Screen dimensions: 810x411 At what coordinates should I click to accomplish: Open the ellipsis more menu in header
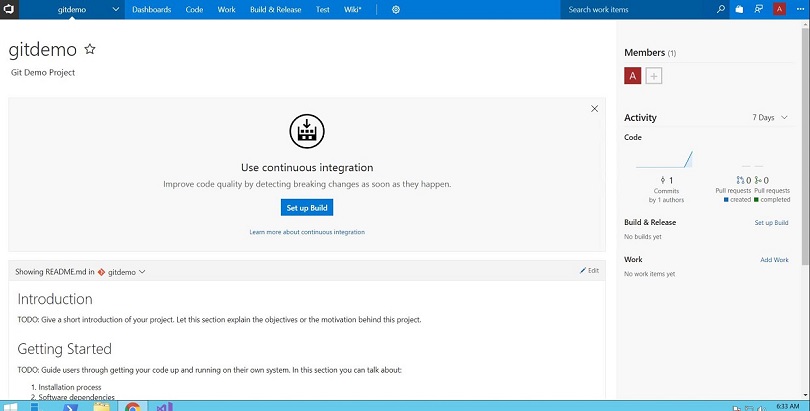click(800, 9)
